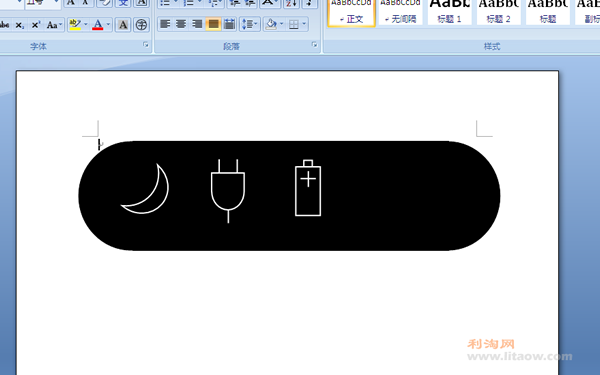Apply red font color
The height and width of the screenshot is (375, 600).
[x=98, y=25]
